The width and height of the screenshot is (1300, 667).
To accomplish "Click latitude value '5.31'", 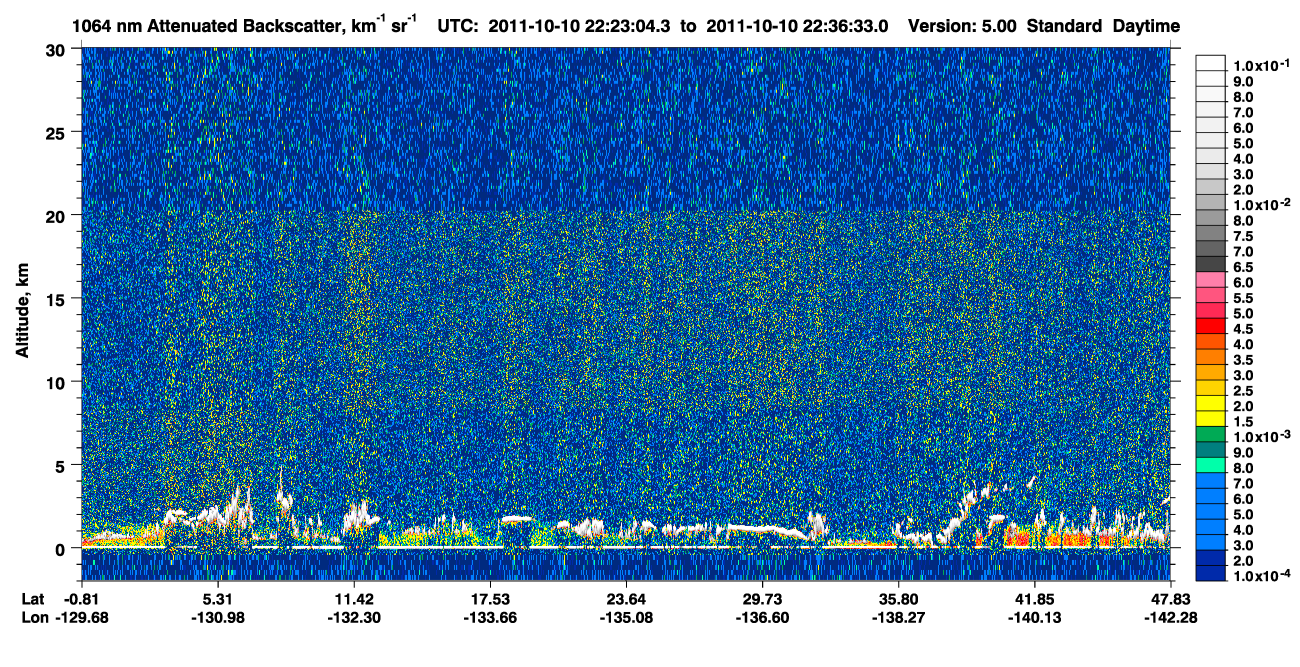I will (217, 599).
